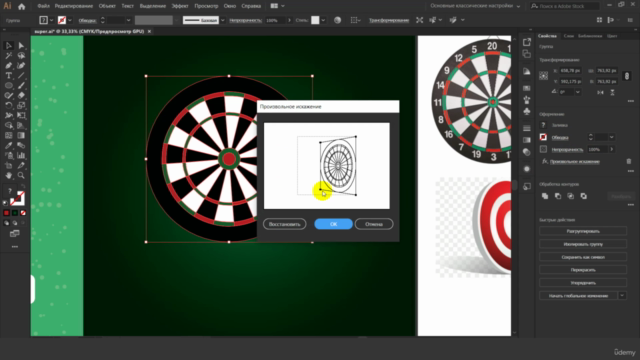Click Exclude pathfinder icon

[584, 196]
